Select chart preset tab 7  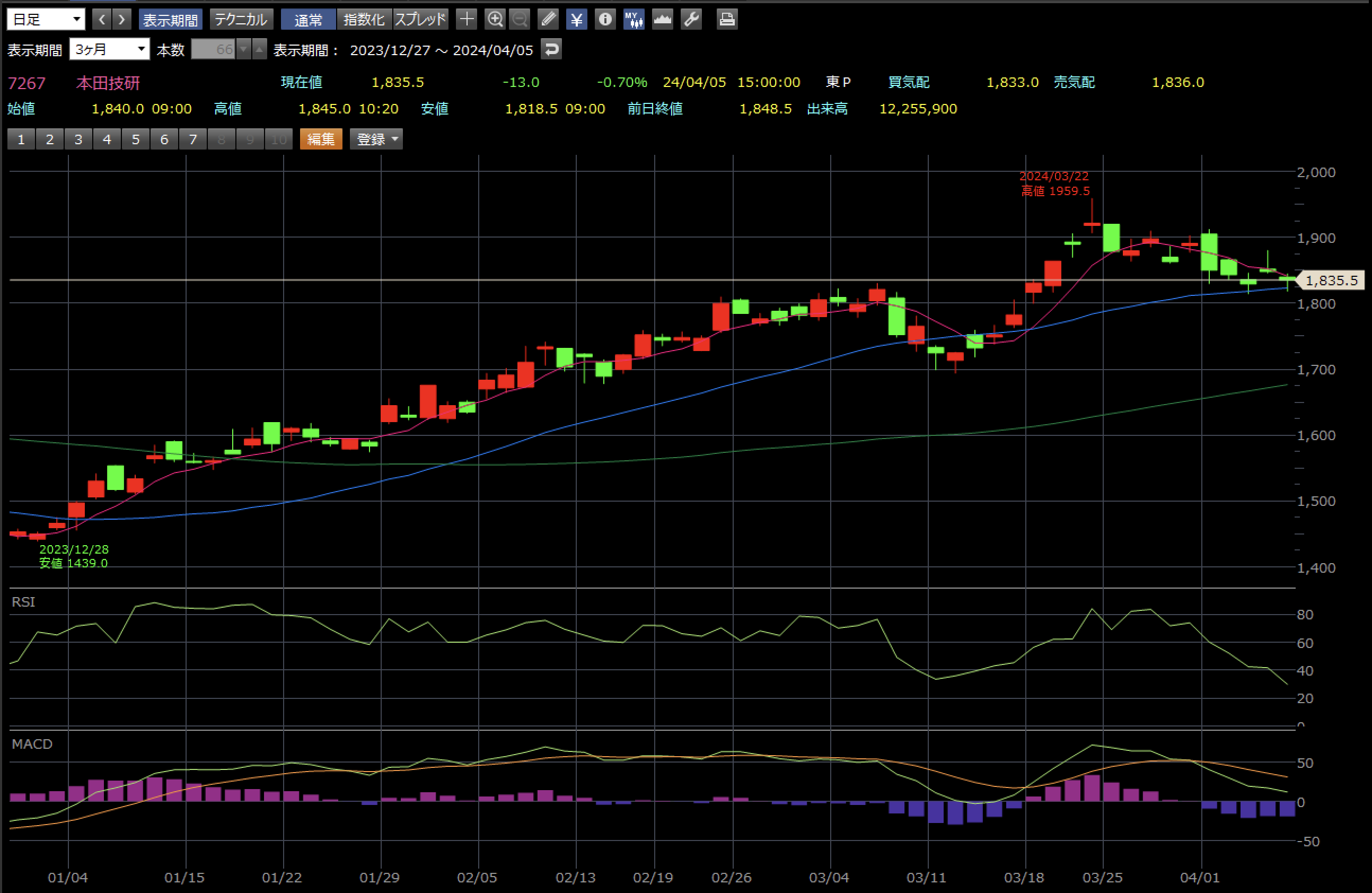coord(192,139)
